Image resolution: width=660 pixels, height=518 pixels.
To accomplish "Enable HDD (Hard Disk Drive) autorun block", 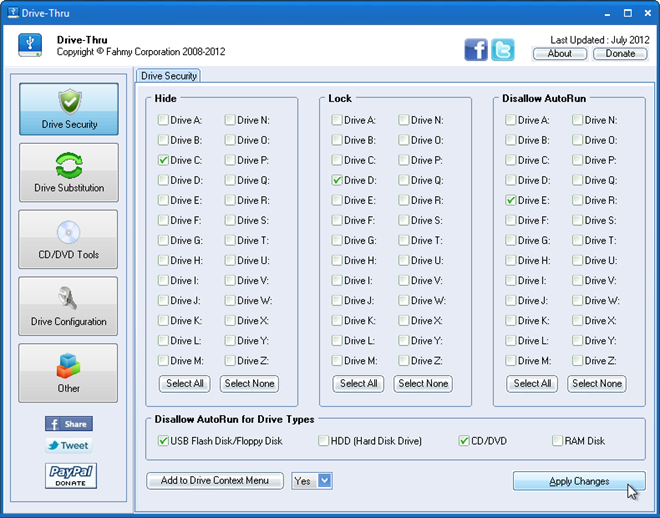I will tap(324, 440).
